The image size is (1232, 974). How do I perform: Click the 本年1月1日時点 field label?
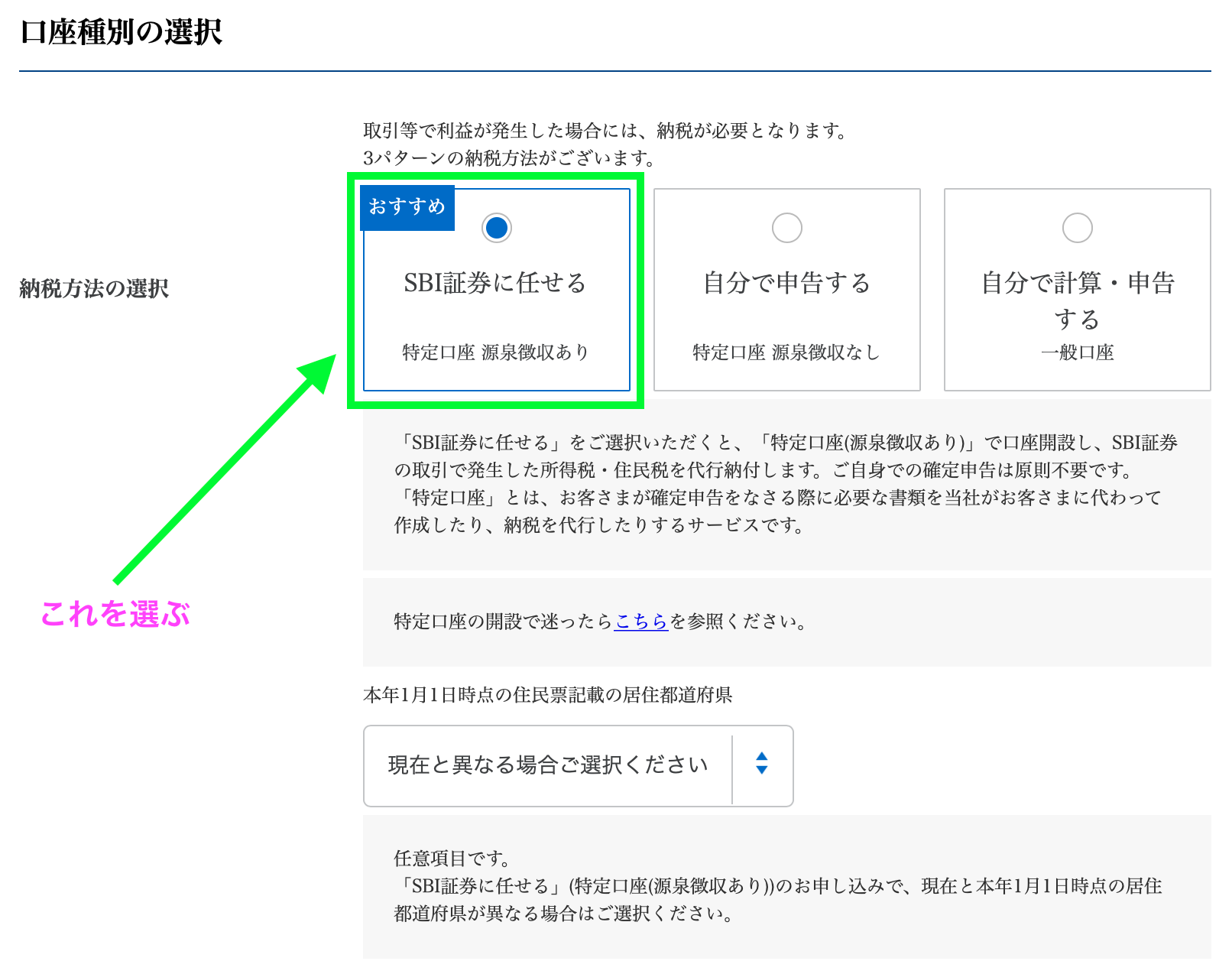(547, 697)
